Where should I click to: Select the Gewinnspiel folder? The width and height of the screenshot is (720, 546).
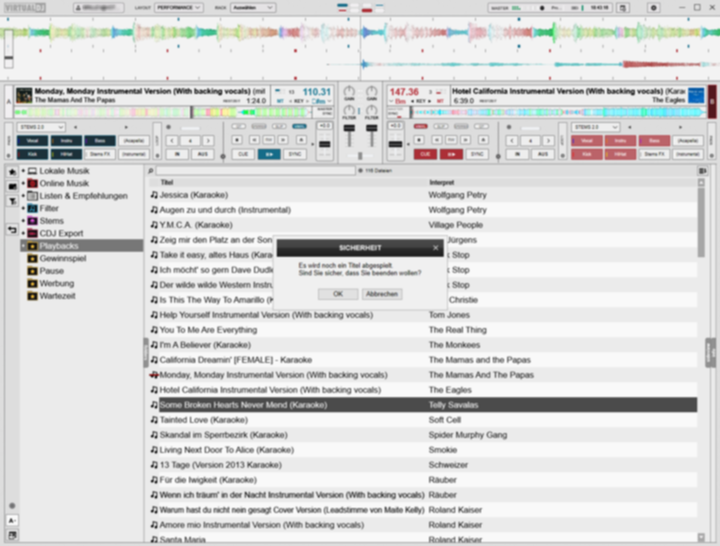tap(63, 259)
